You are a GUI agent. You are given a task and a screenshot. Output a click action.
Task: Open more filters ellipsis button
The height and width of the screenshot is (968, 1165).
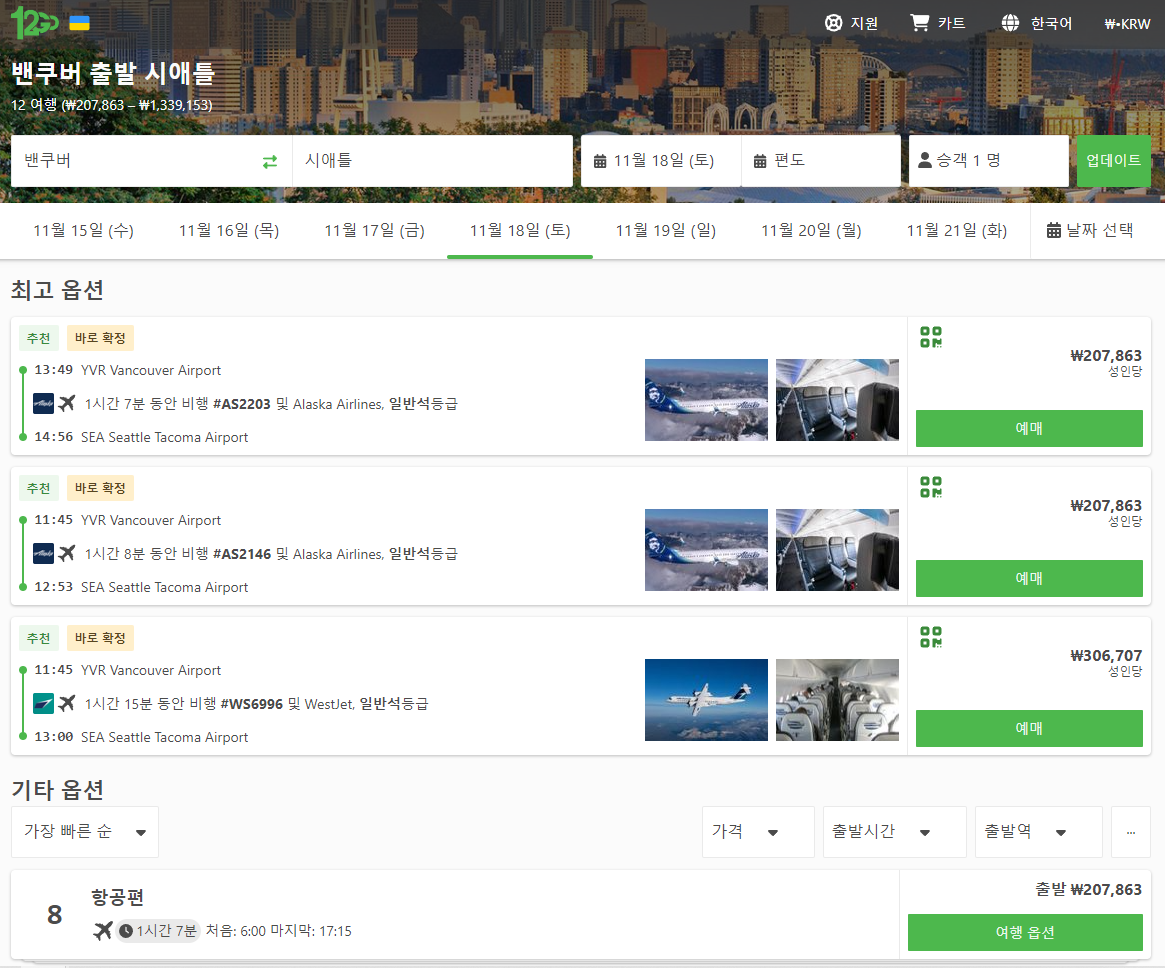tap(1131, 832)
